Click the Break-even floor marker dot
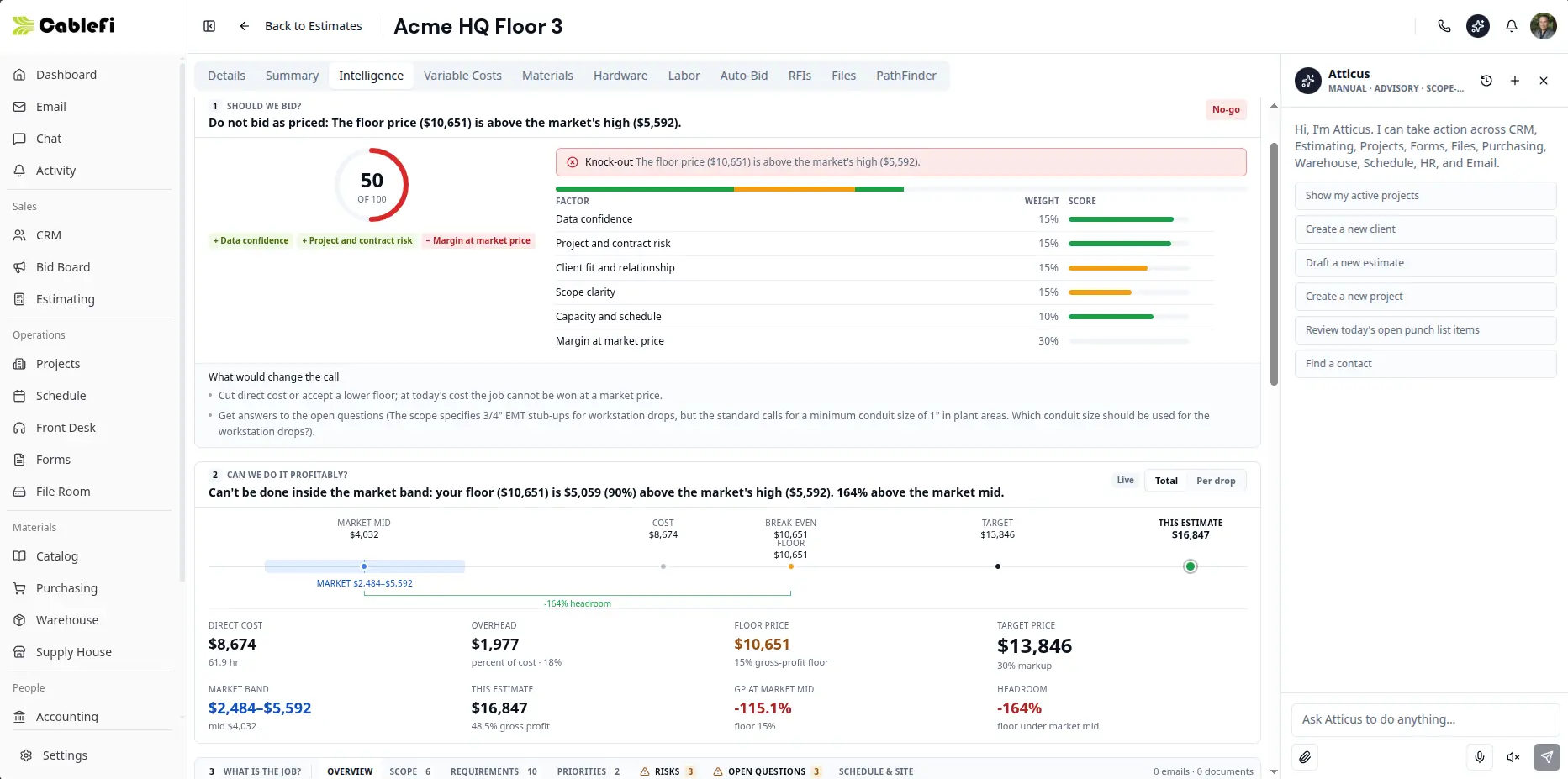 pyautogui.click(x=791, y=566)
